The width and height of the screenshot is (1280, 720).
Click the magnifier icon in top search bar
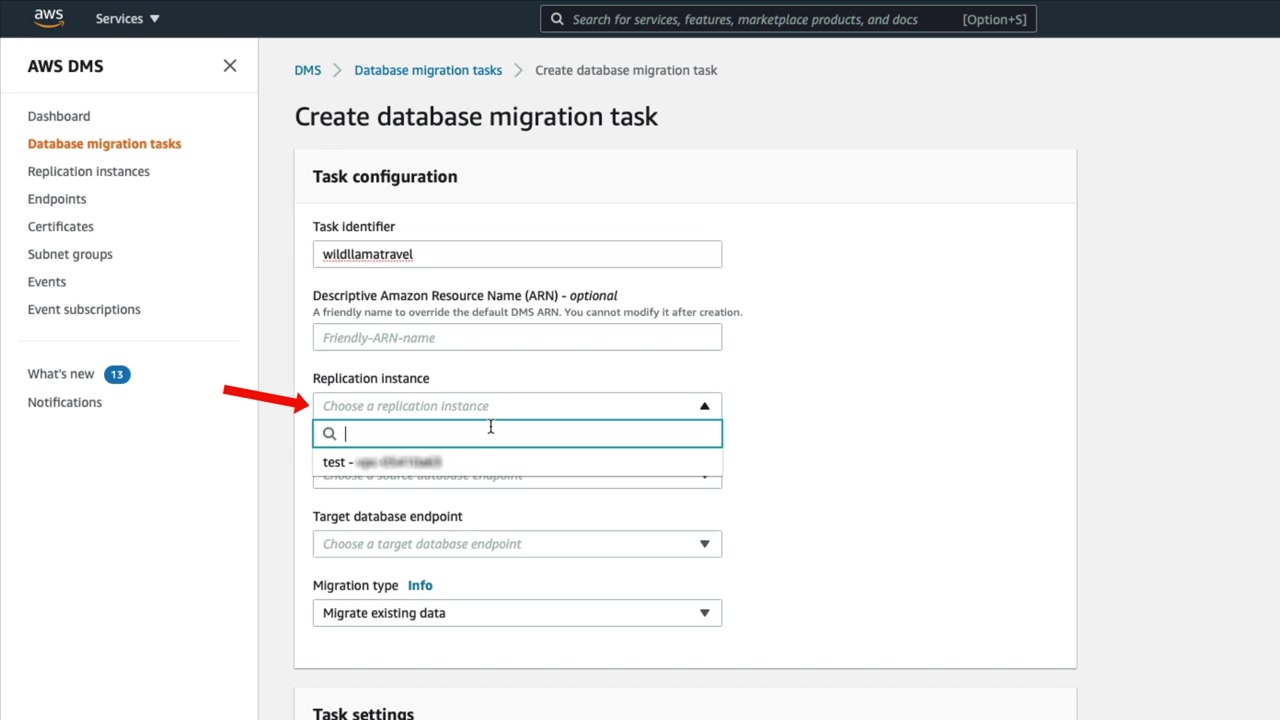(x=557, y=19)
